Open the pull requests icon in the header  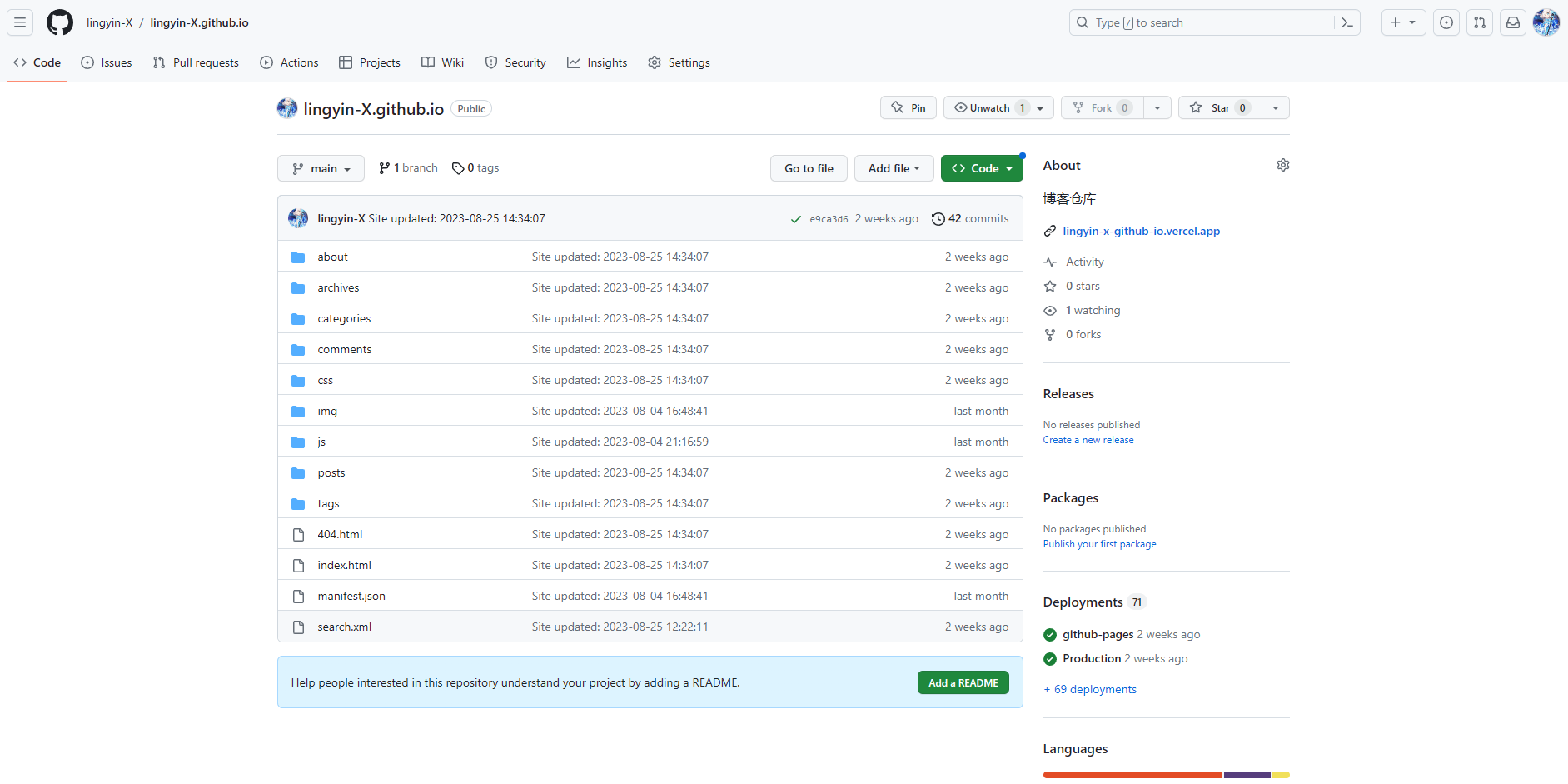(1480, 22)
